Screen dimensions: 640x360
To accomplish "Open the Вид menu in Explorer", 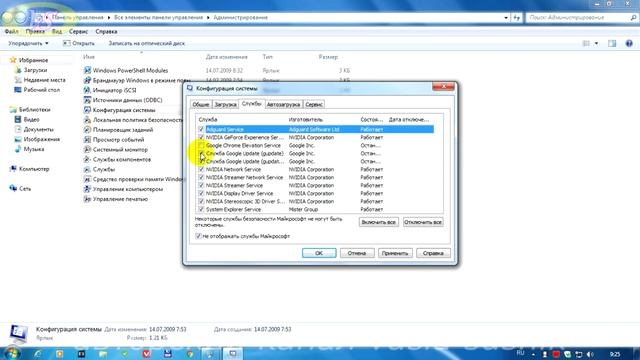I will 57,31.
